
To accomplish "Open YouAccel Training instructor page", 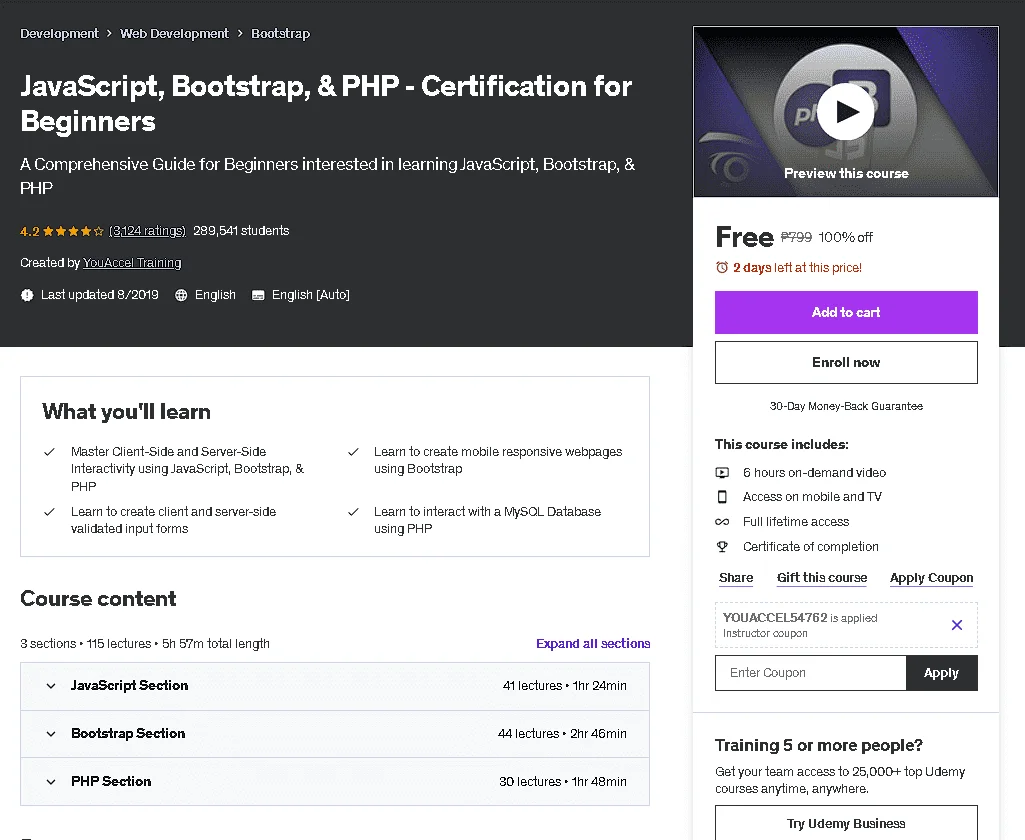I will point(132,263).
